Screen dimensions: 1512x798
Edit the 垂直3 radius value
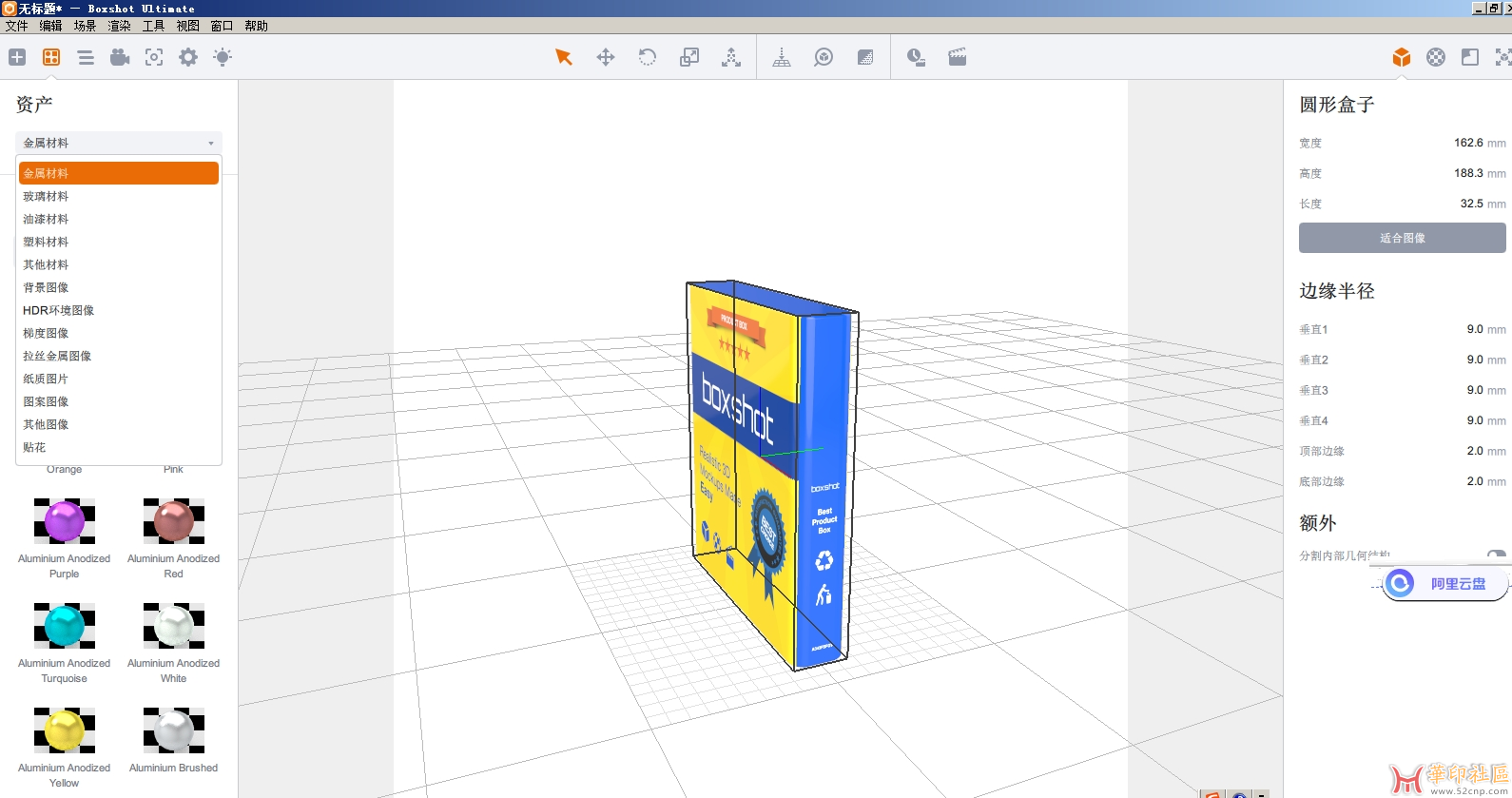(x=1475, y=390)
